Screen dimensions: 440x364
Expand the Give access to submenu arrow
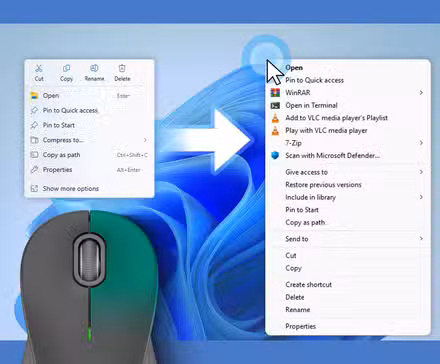tap(421, 172)
